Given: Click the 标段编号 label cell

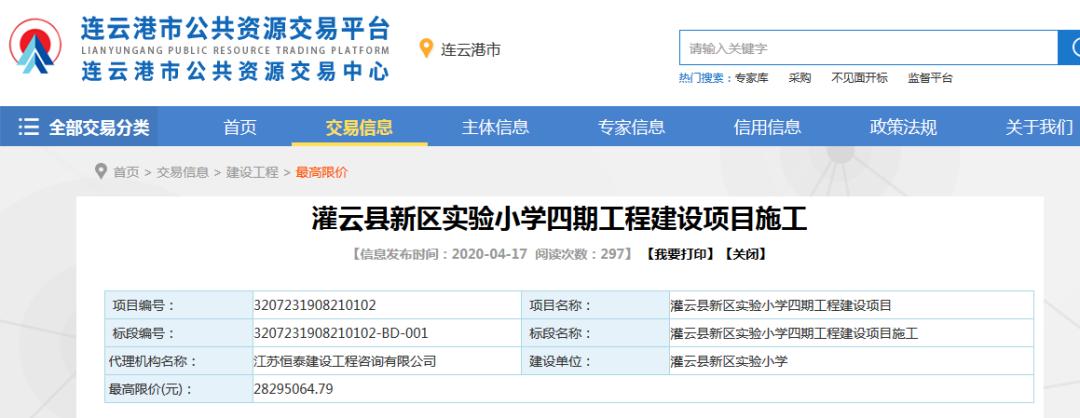Looking at the screenshot, I should click(x=178, y=333).
